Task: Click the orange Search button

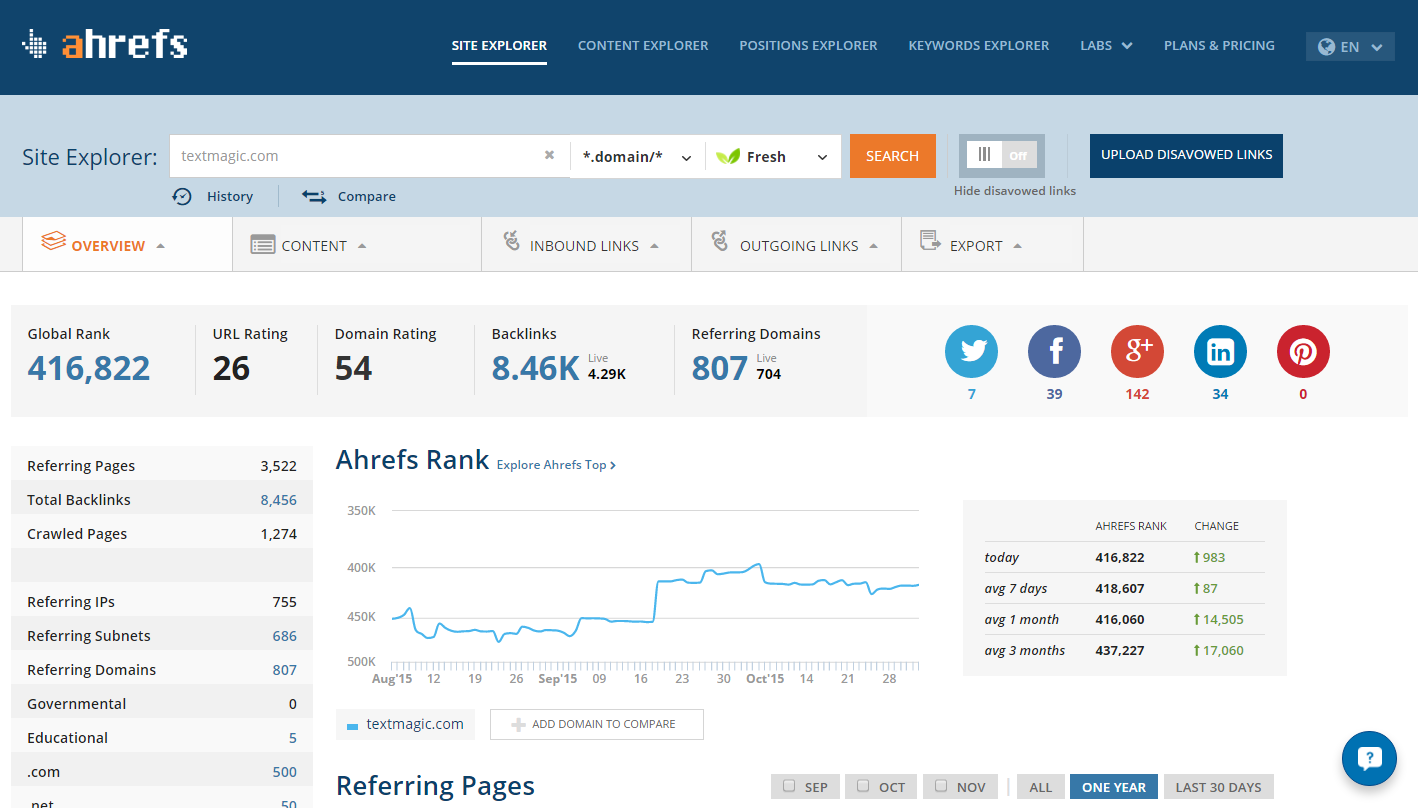Action: point(893,156)
